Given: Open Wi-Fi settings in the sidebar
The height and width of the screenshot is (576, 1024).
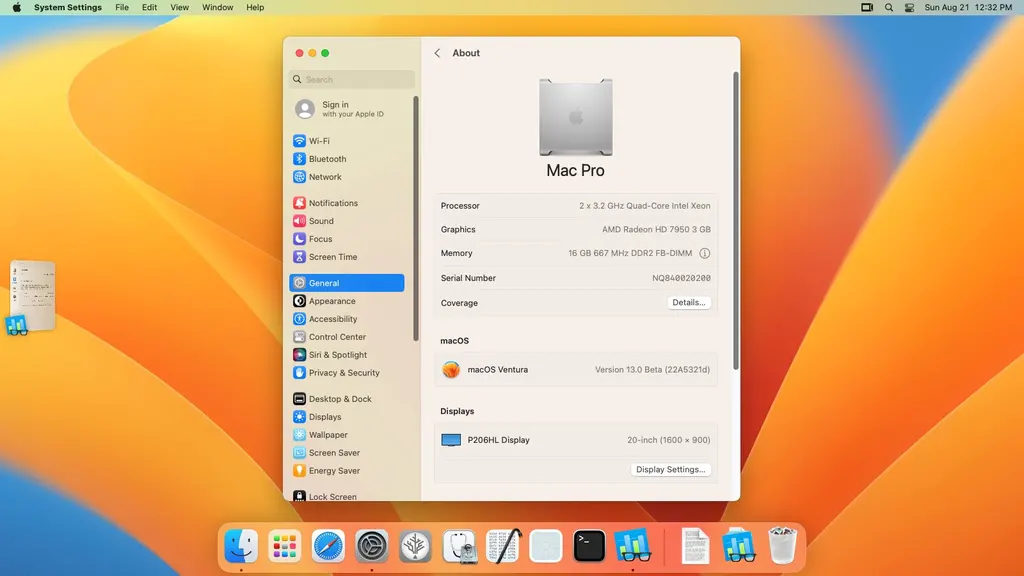Looking at the screenshot, I should [347, 141].
